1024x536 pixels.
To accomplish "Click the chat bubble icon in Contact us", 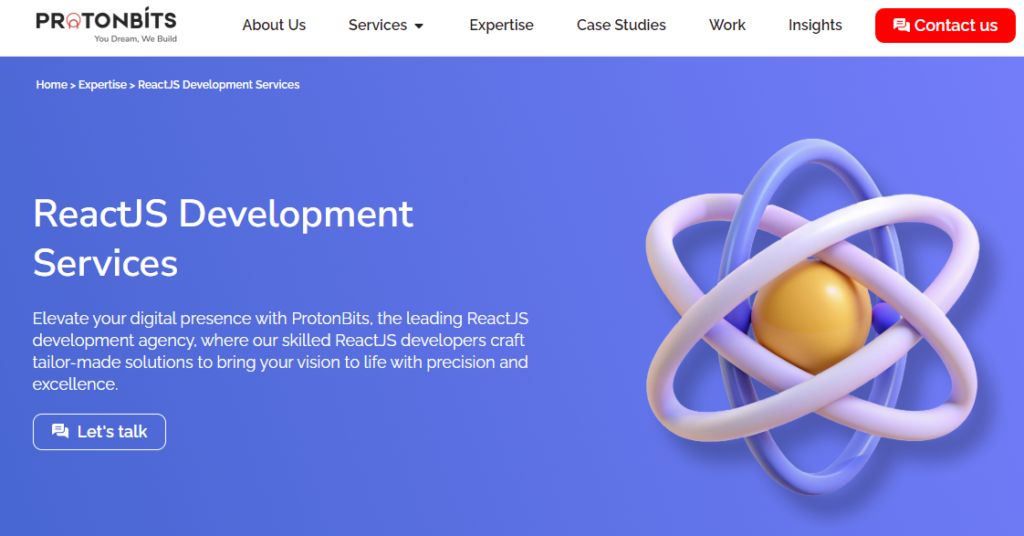I will (x=901, y=26).
